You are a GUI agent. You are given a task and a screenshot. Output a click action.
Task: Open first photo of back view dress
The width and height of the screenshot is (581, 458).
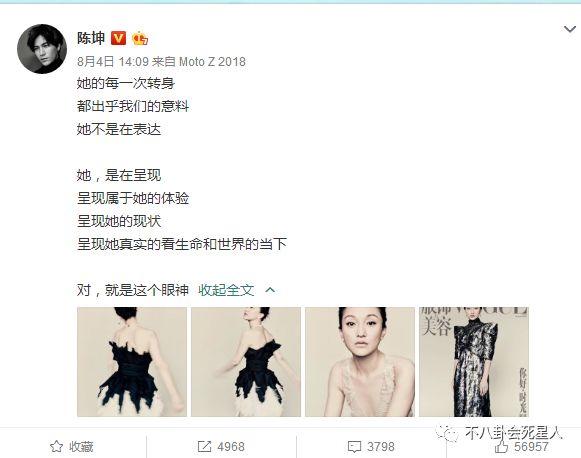tap(132, 362)
